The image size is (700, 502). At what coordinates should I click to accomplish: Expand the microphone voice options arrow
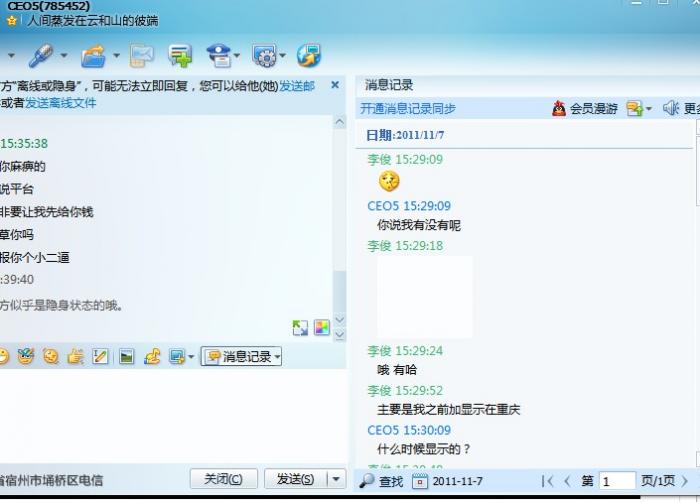[64, 56]
